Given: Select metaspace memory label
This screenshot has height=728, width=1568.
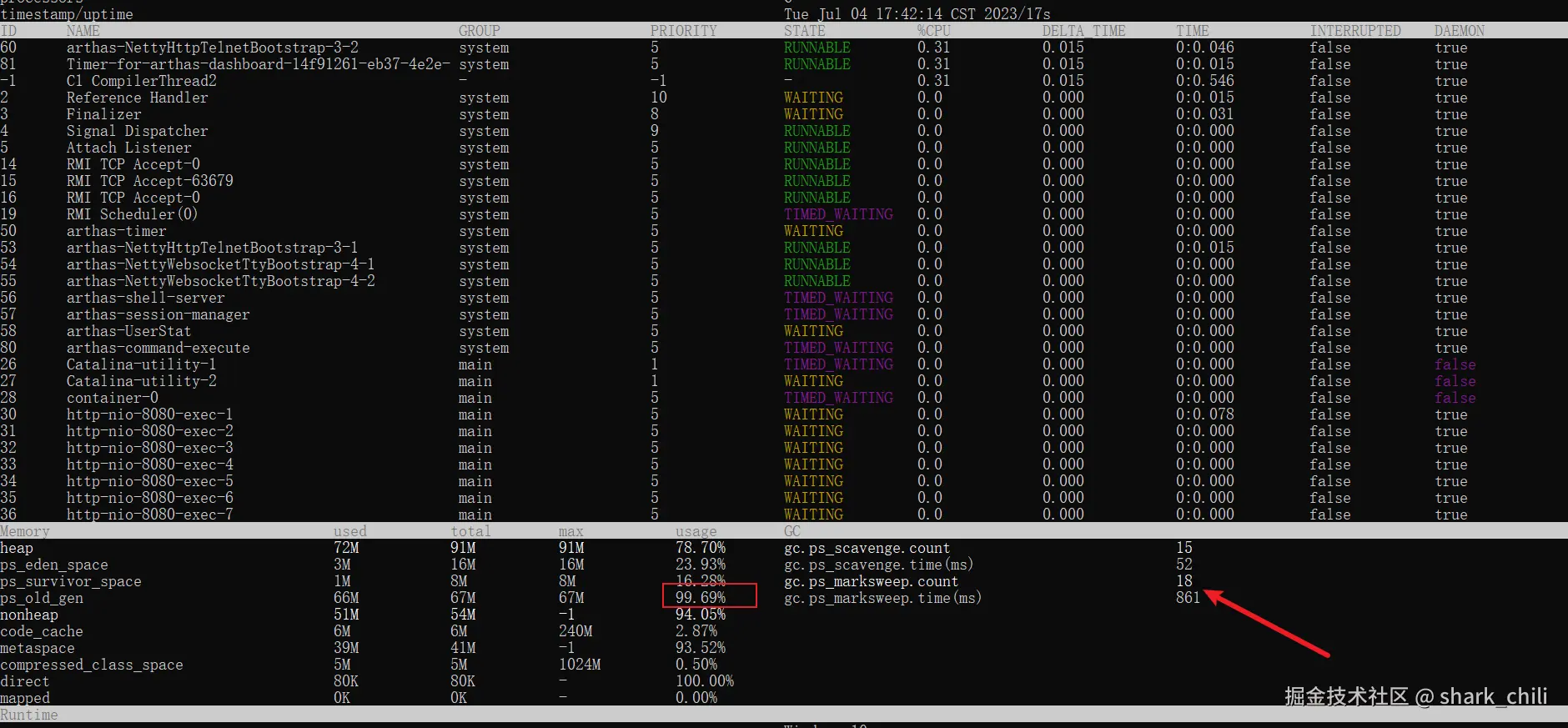Looking at the screenshot, I should coord(38,648).
